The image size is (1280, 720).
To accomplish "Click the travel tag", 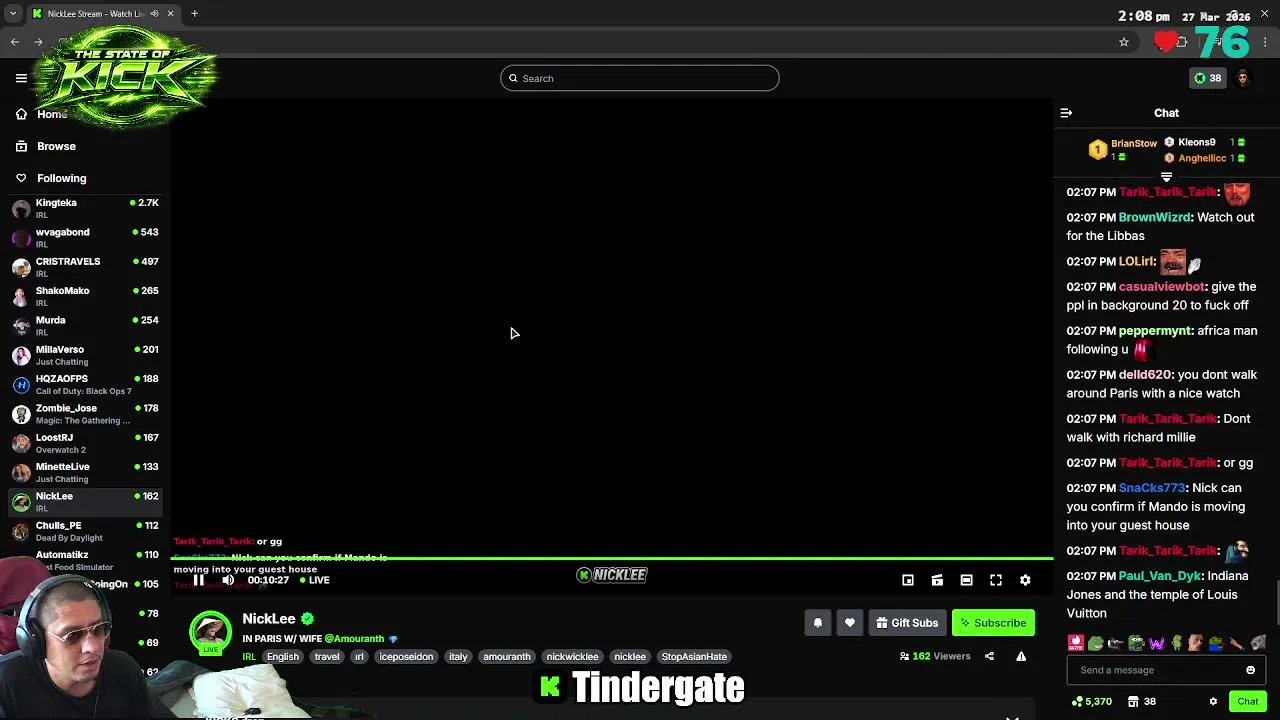I will tap(327, 657).
